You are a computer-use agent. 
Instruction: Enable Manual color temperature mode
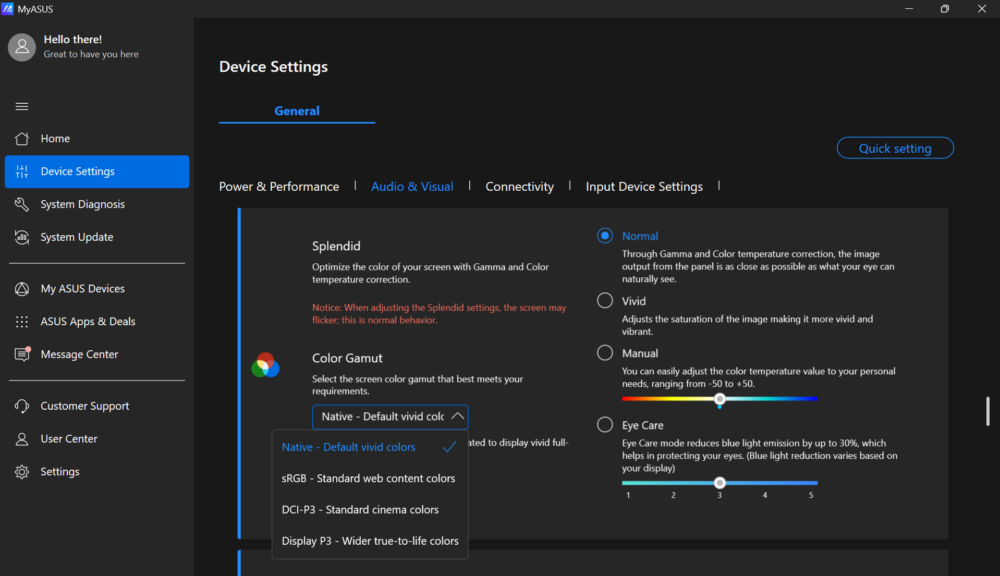click(x=605, y=353)
